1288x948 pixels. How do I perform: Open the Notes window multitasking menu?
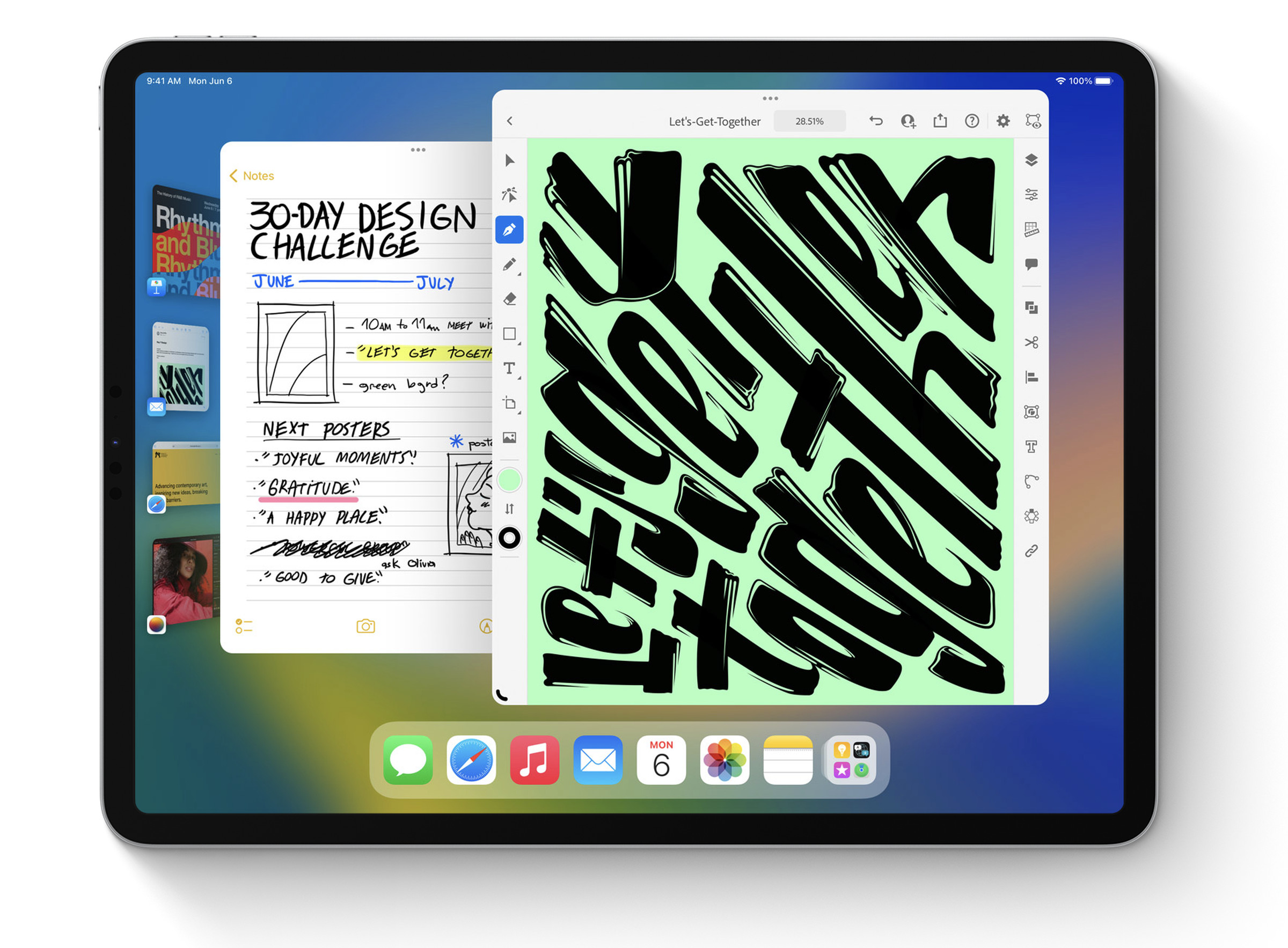tap(418, 150)
